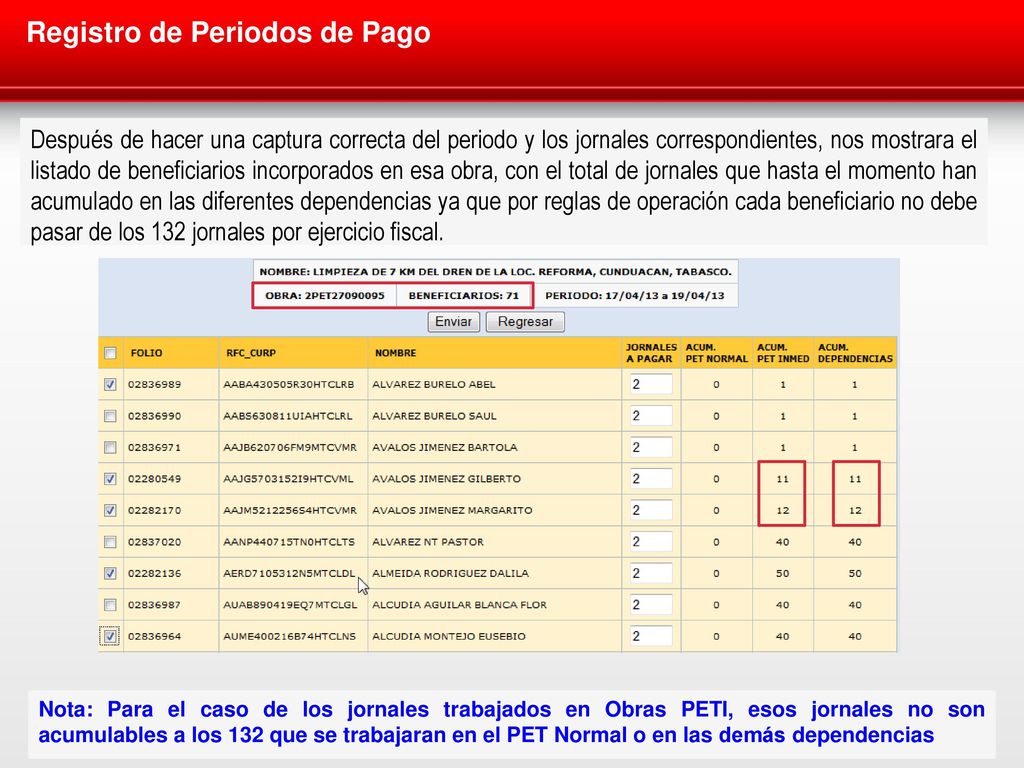The height and width of the screenshot is (768, 1024).
Task: Check the box for AVALOS JIMENEZ BARTOLA
Action: click(110, 447)
